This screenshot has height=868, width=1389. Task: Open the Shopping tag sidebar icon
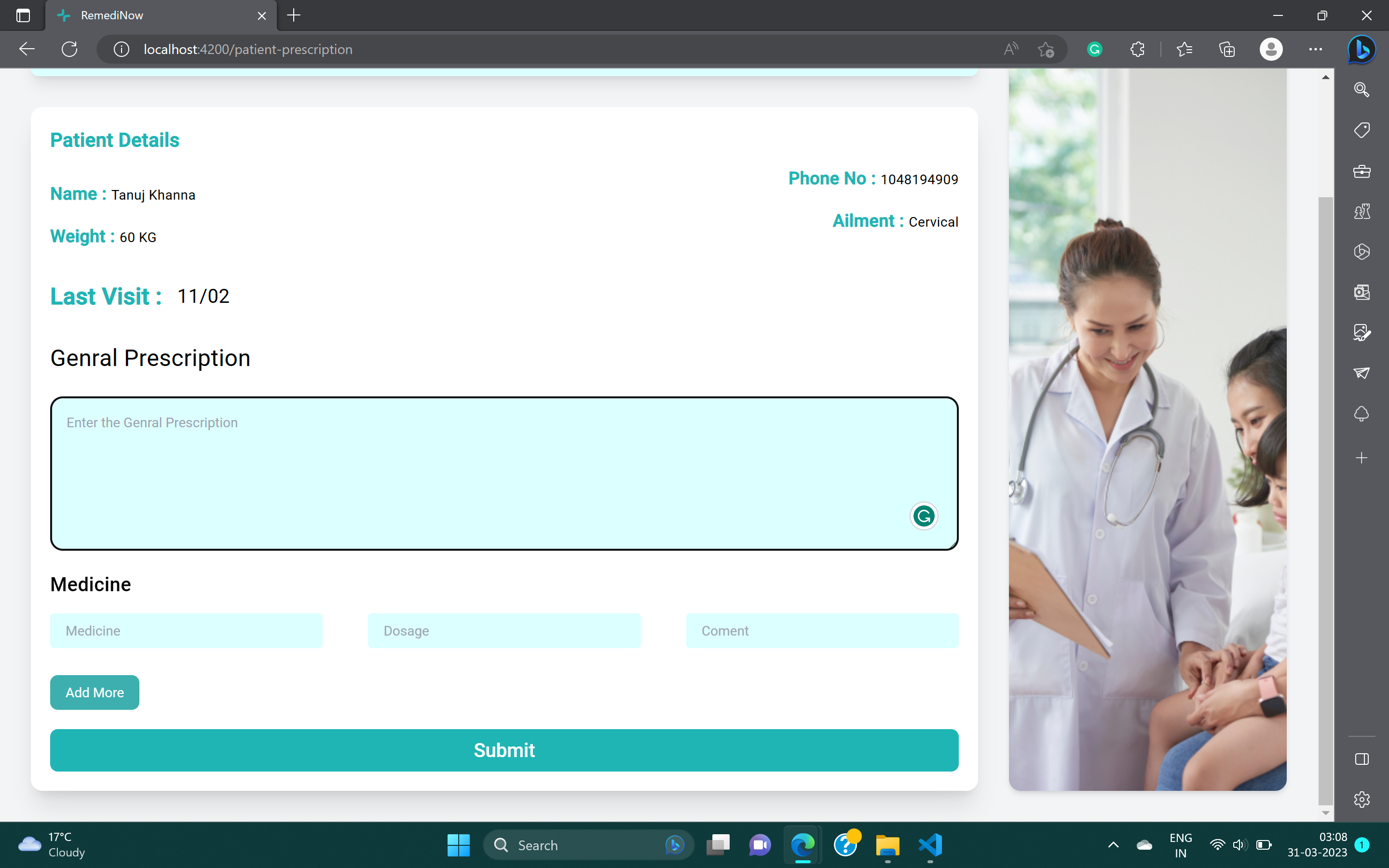tap(1362, 130)
